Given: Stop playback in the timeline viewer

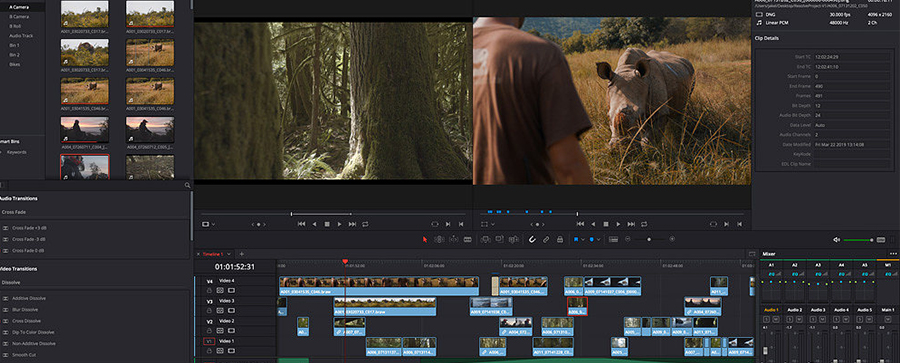Looking at the screenshot, I should pos(606,224).
